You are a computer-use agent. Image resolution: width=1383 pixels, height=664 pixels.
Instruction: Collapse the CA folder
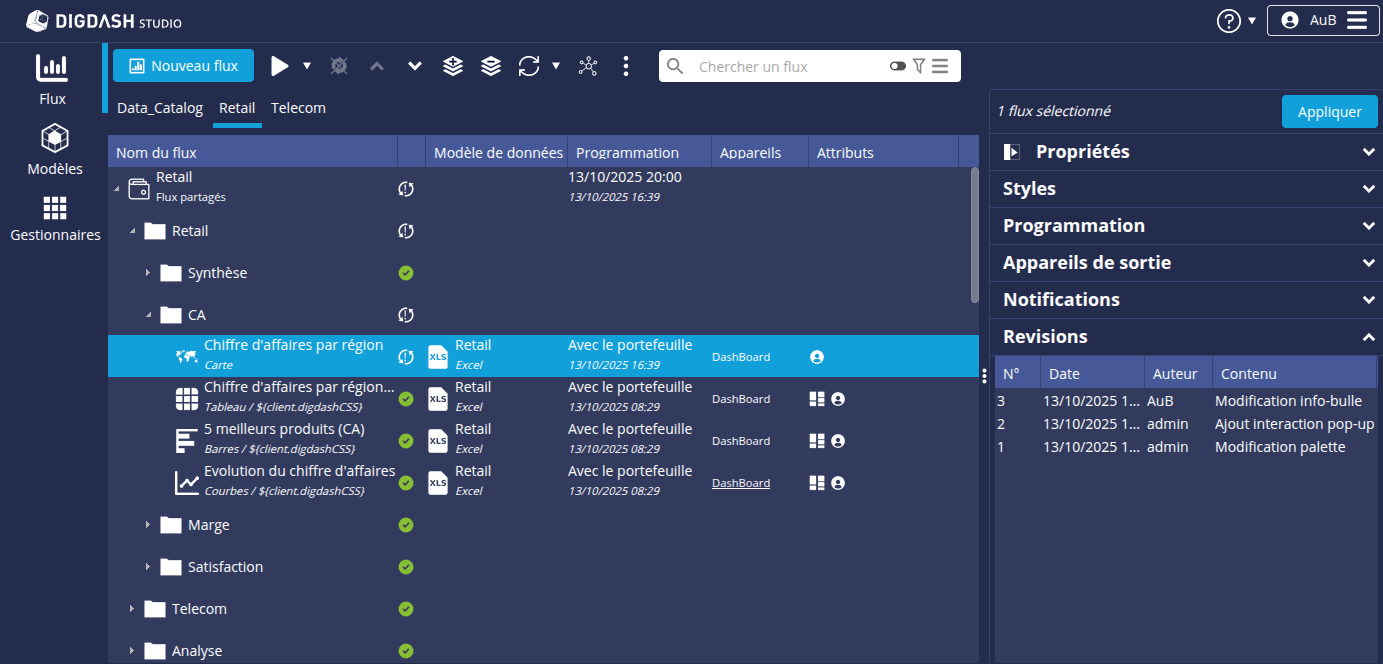point(148,315)
